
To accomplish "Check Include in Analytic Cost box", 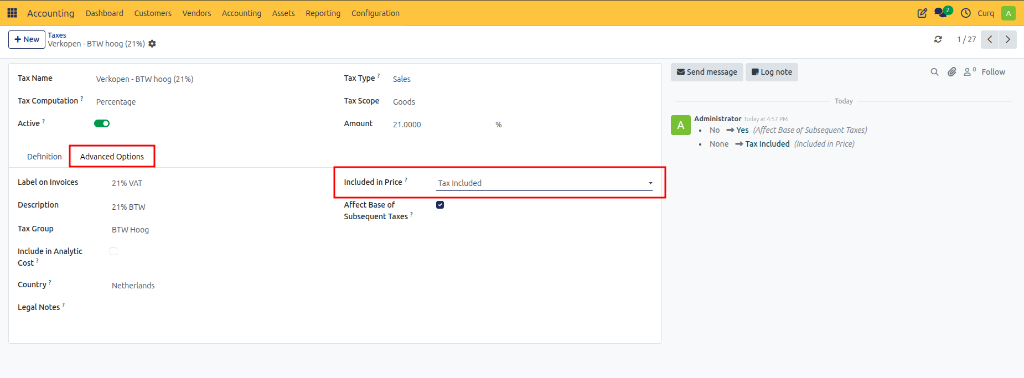I will tap(114, 251).
